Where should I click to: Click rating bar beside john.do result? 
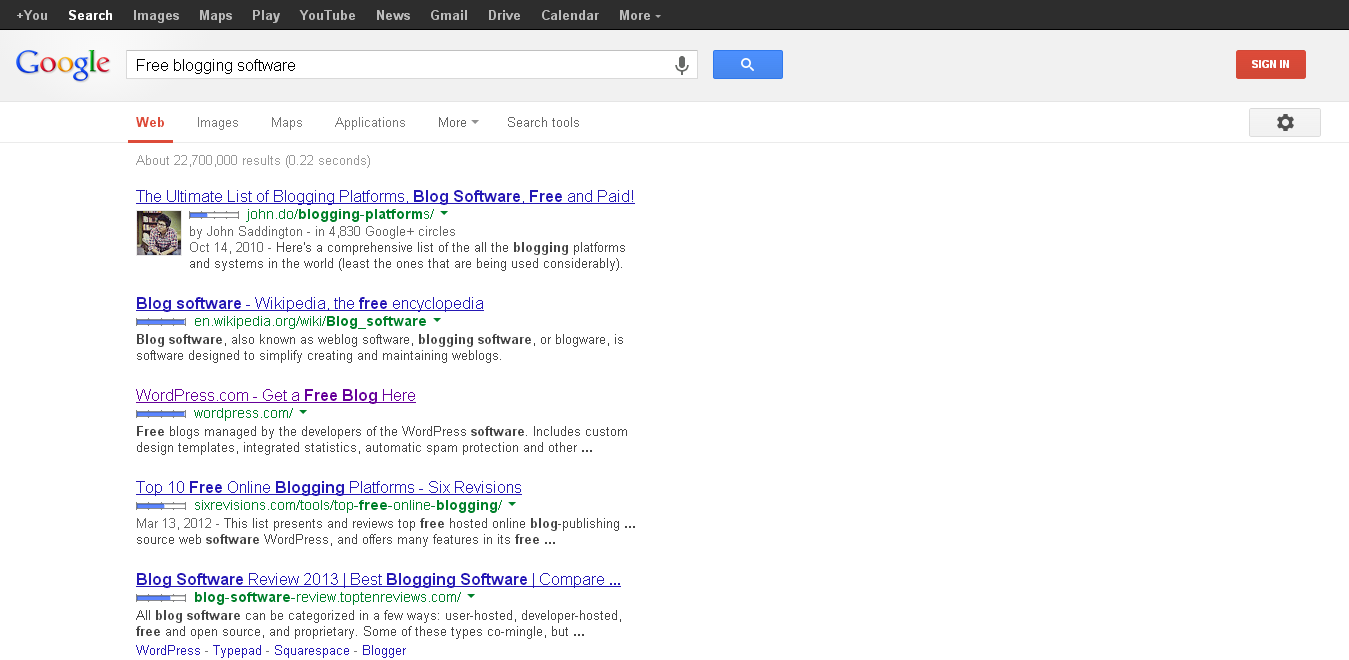(x=214, y=215)
